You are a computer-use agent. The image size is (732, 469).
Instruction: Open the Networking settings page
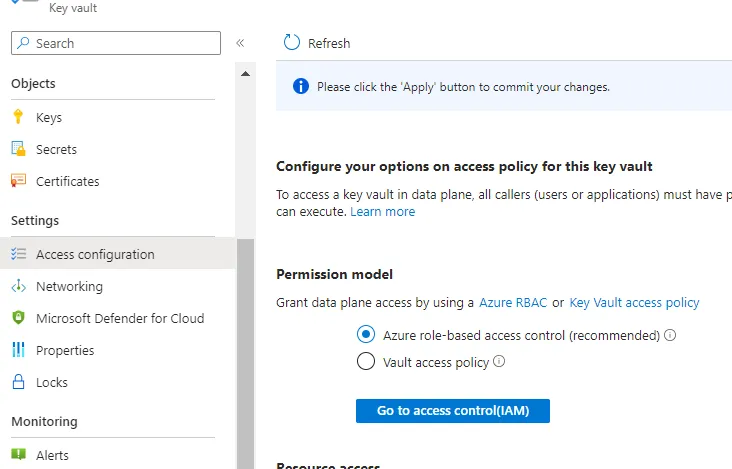(69, 286)
